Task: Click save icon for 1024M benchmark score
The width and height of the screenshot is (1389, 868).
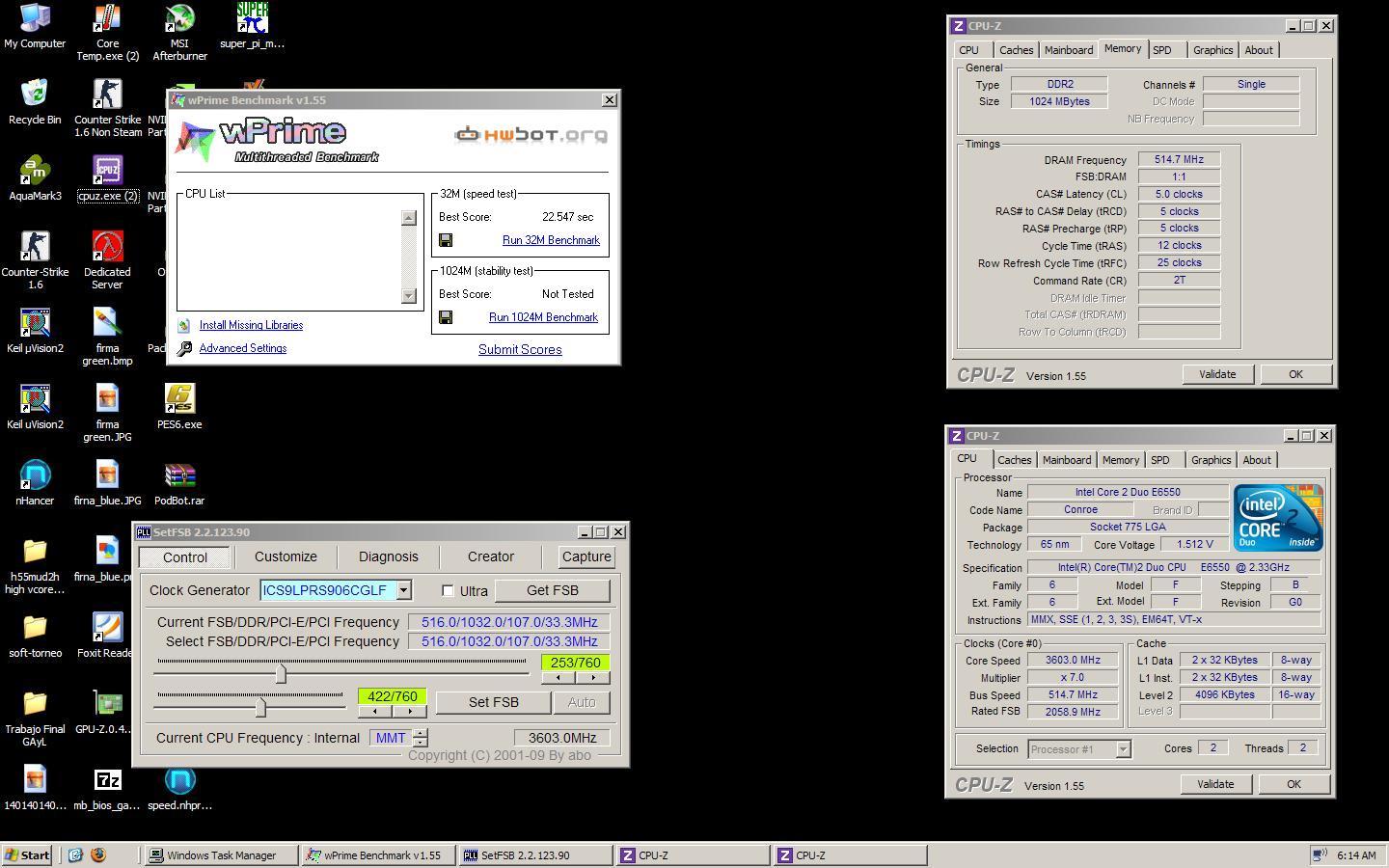Action: (446, 317)
